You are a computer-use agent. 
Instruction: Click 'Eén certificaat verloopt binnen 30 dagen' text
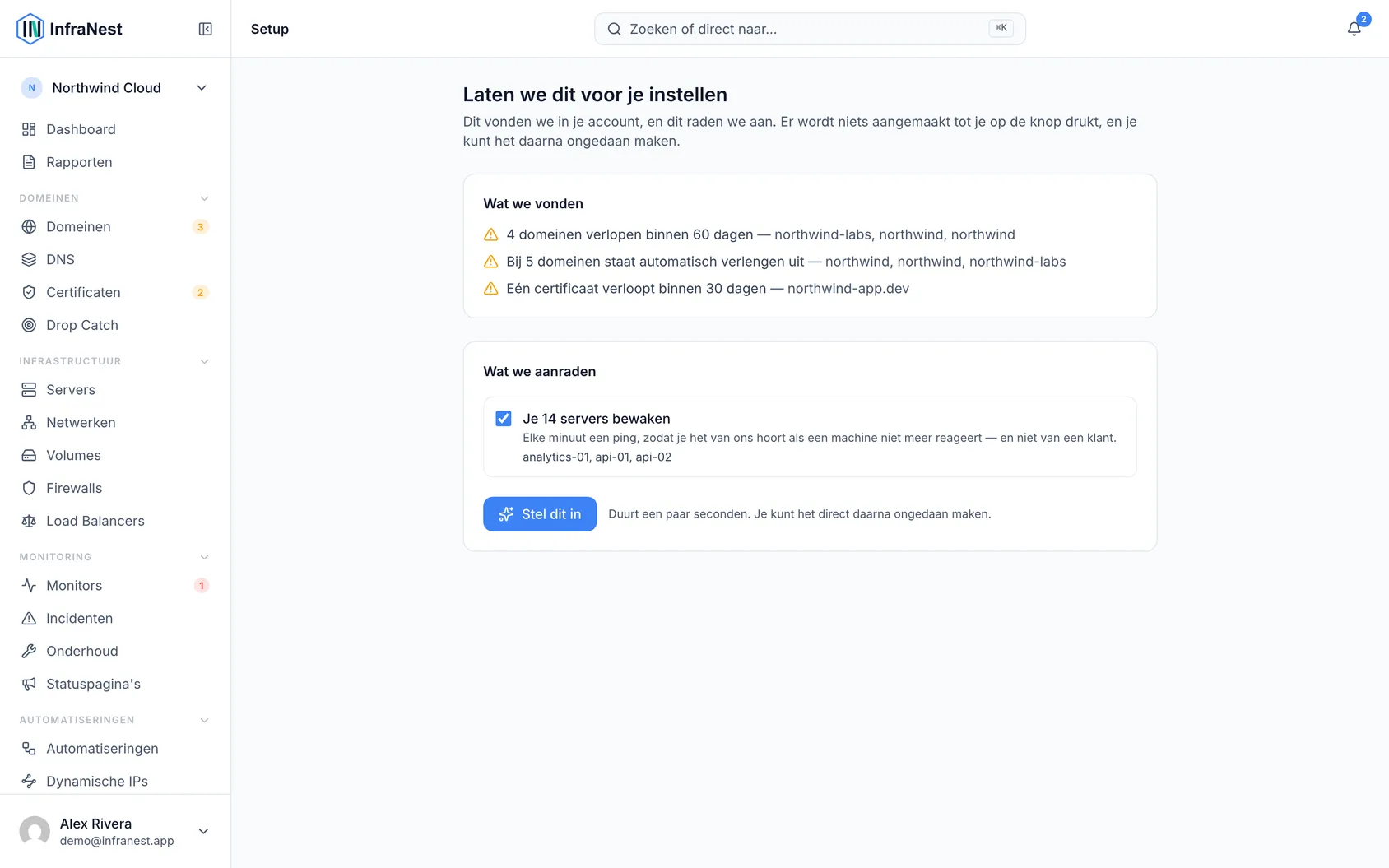coord(636,289)
